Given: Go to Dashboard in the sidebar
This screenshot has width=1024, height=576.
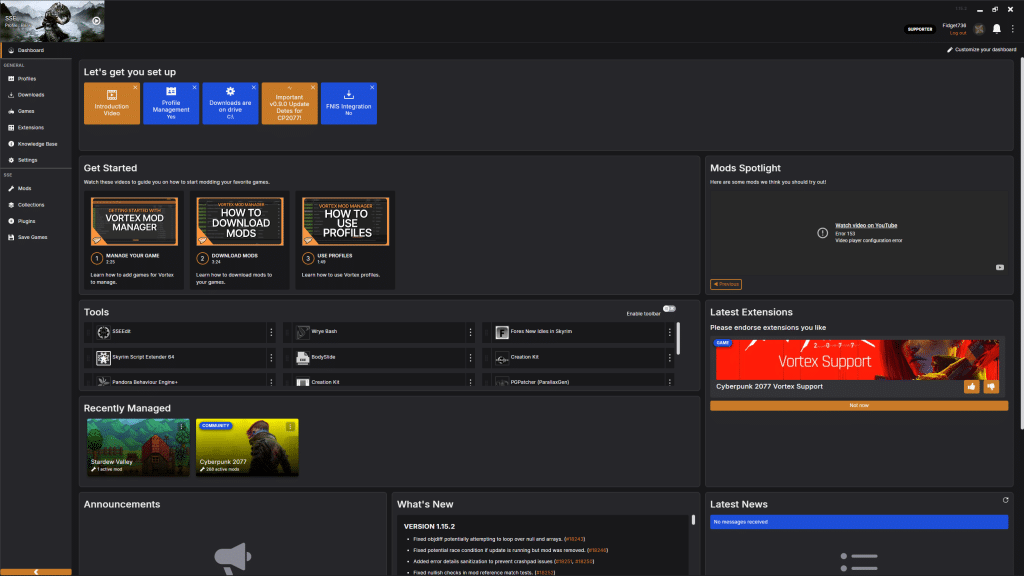Looking at the screenshot, I should 36,50.
